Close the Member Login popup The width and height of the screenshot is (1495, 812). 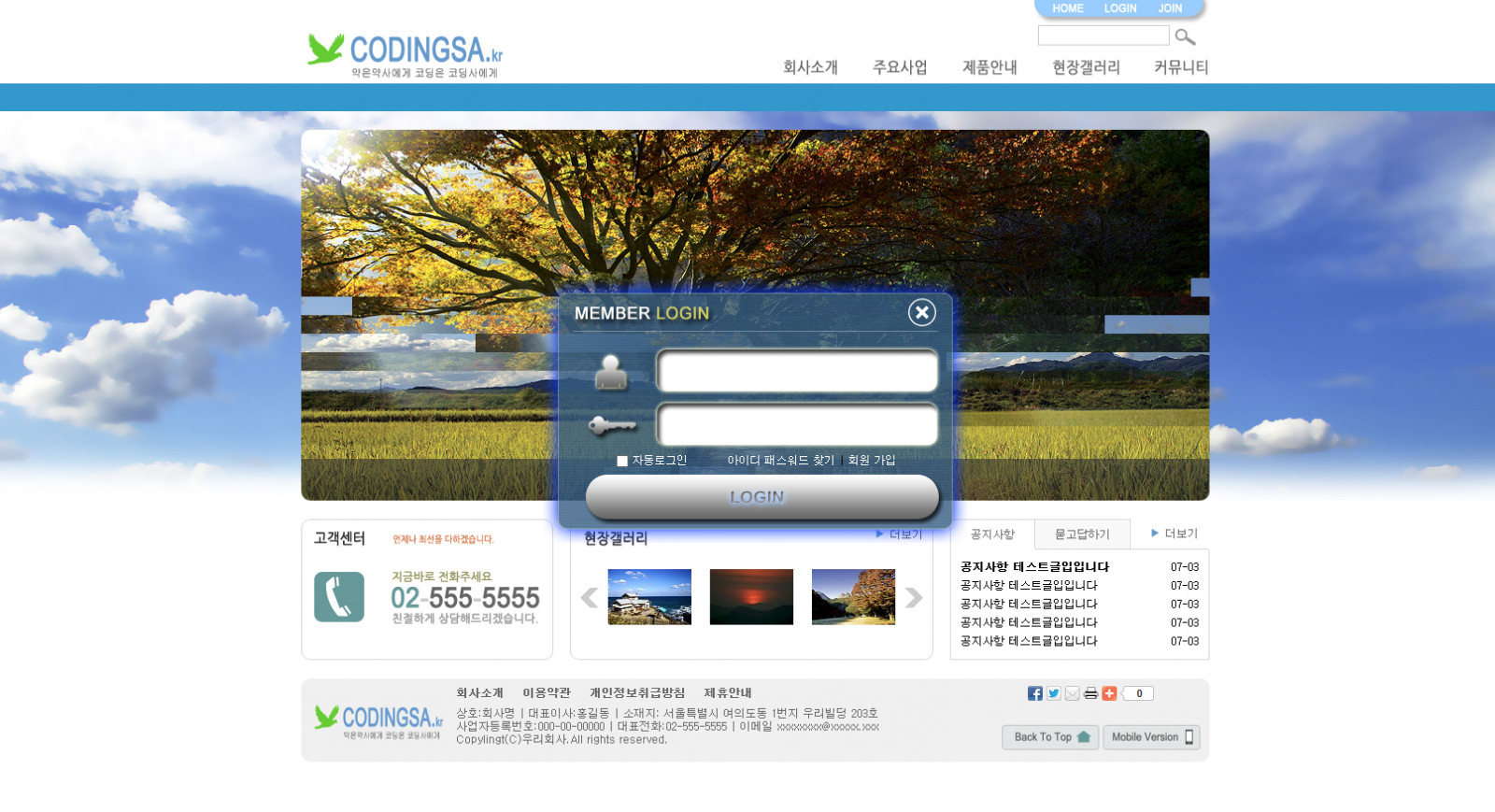point(922,312)
